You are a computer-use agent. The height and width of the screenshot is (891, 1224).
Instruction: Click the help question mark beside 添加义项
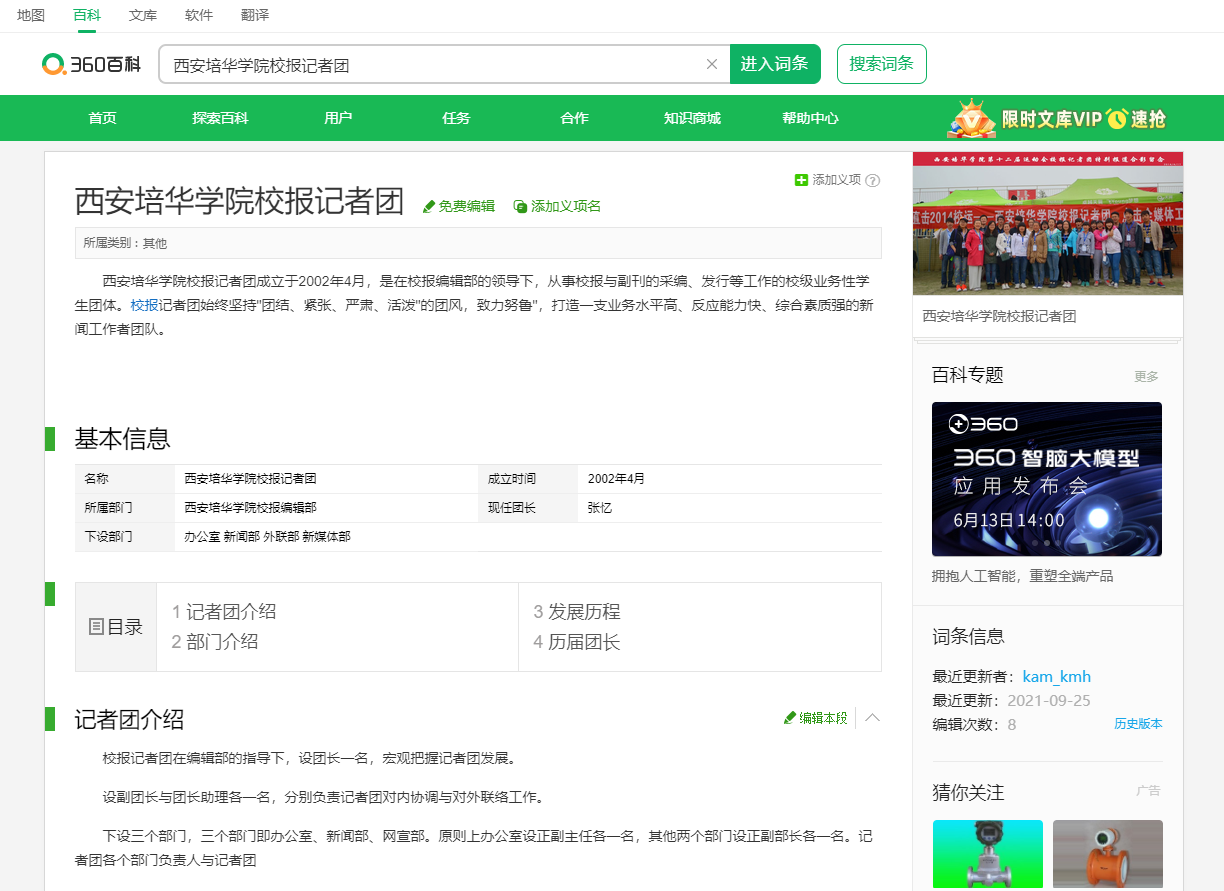tap(872, 180)
